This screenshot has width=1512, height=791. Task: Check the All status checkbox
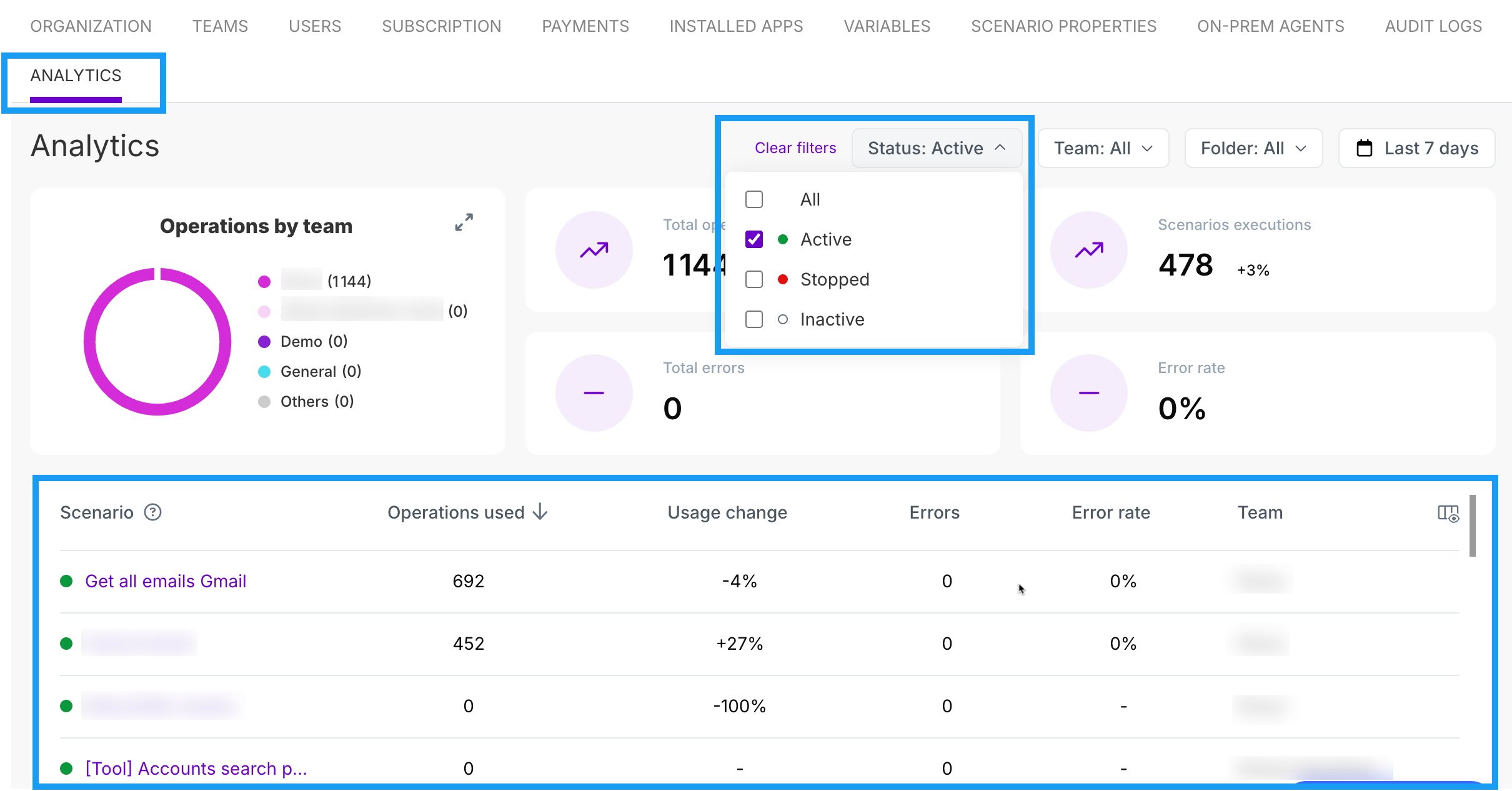[754, 199]
